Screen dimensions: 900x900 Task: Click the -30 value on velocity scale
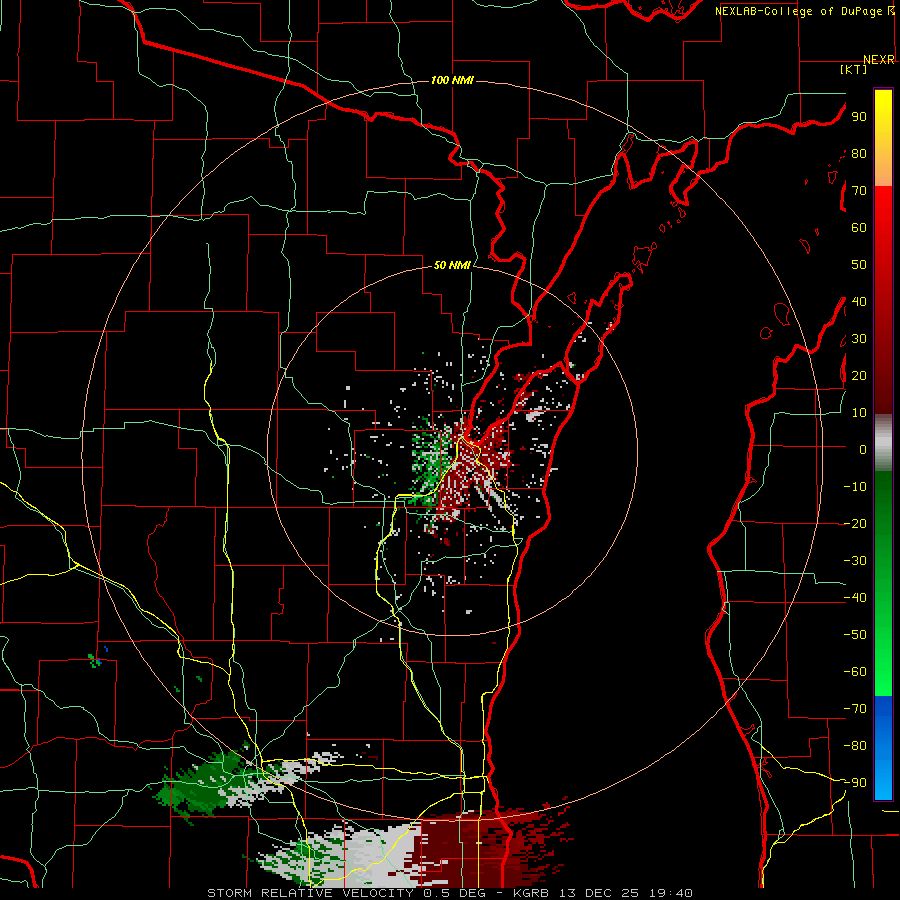point(855,561)
